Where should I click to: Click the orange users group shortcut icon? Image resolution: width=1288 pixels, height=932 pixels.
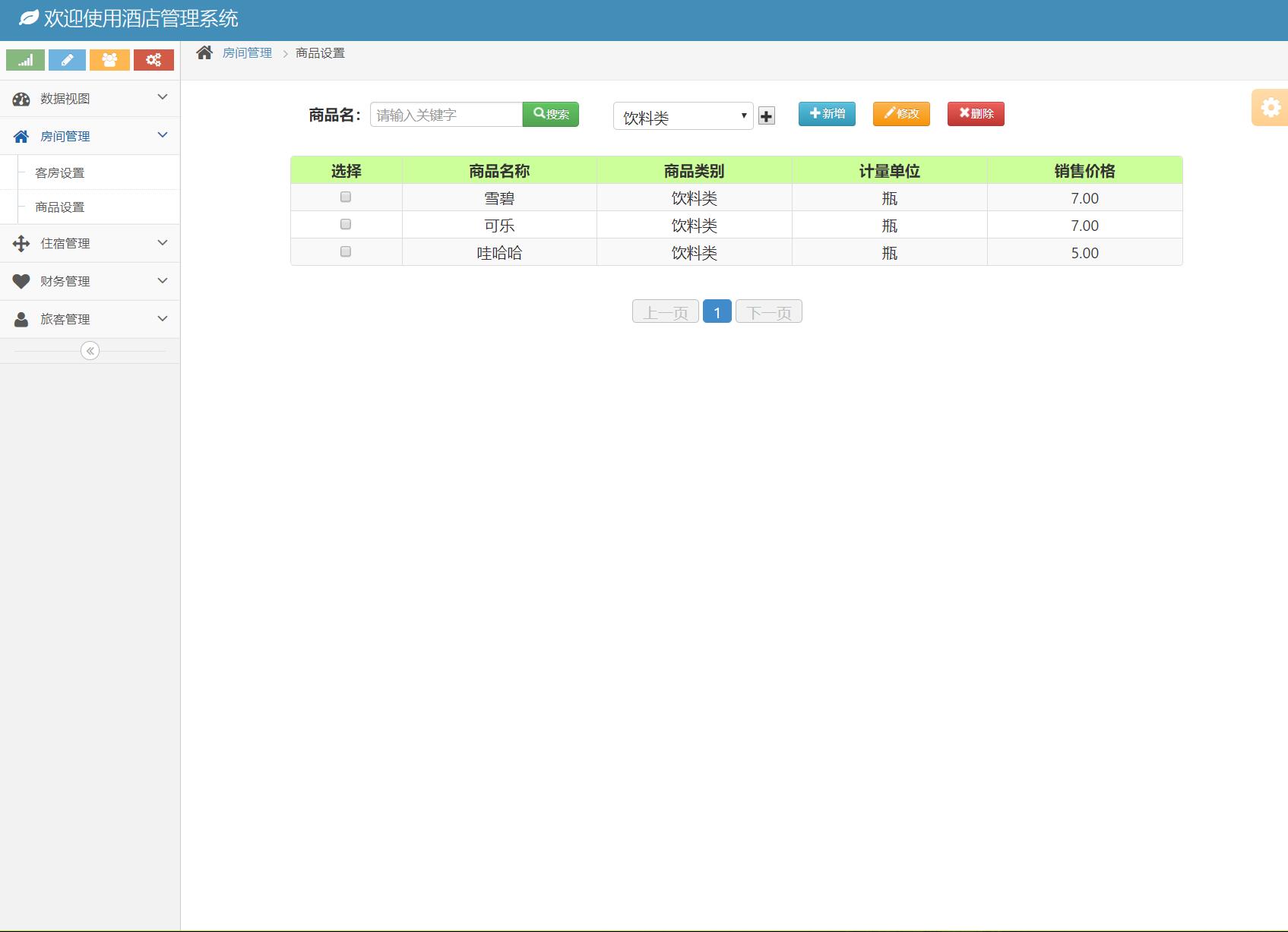point(109,60)
